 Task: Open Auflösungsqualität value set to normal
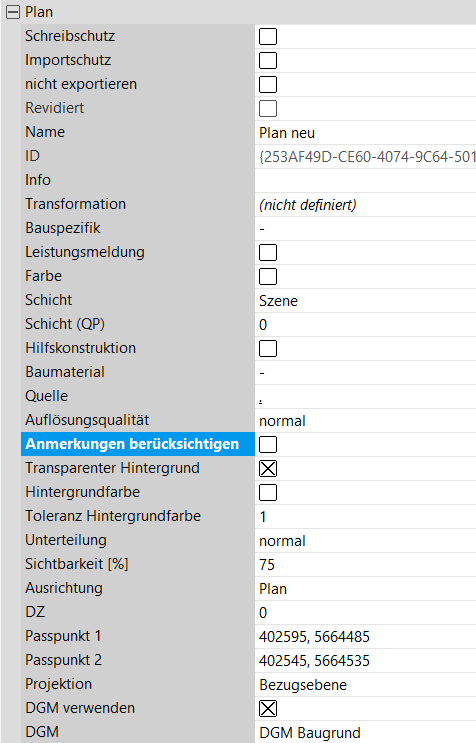[365, 420]
